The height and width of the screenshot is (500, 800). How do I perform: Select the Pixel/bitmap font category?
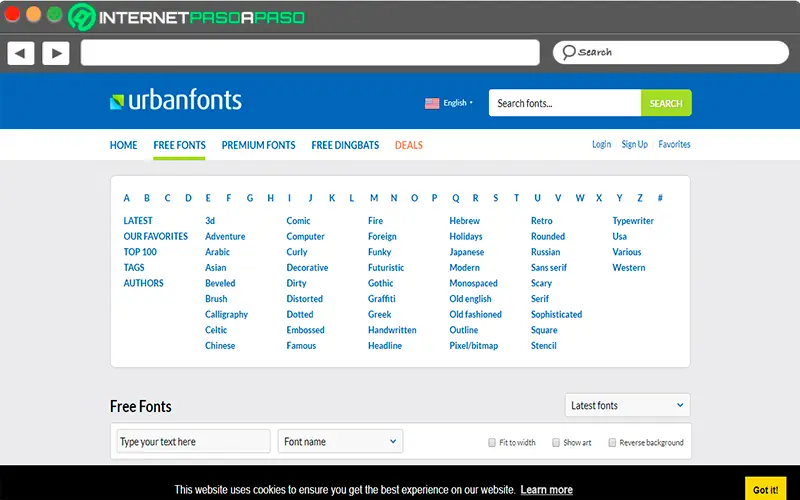tap(473, 345)
